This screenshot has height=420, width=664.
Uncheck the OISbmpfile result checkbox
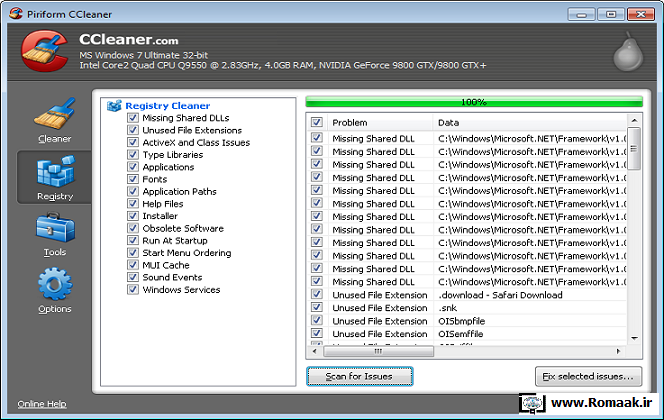pos(316,321)
